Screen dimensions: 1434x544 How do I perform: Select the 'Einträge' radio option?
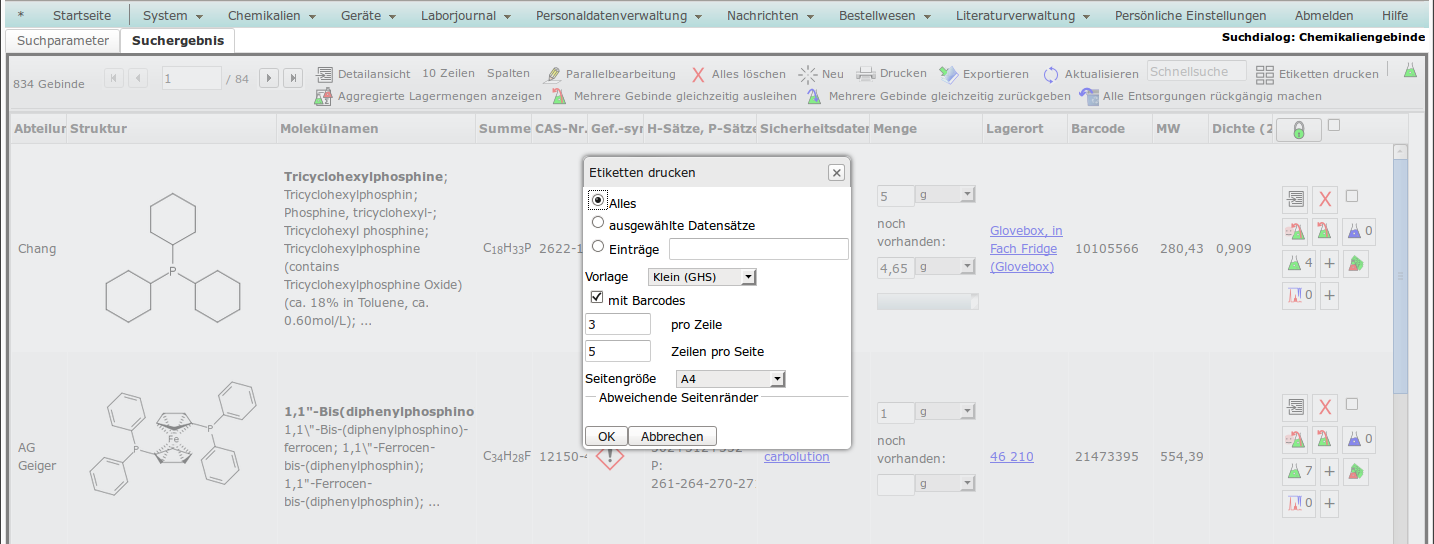point(598,247)
